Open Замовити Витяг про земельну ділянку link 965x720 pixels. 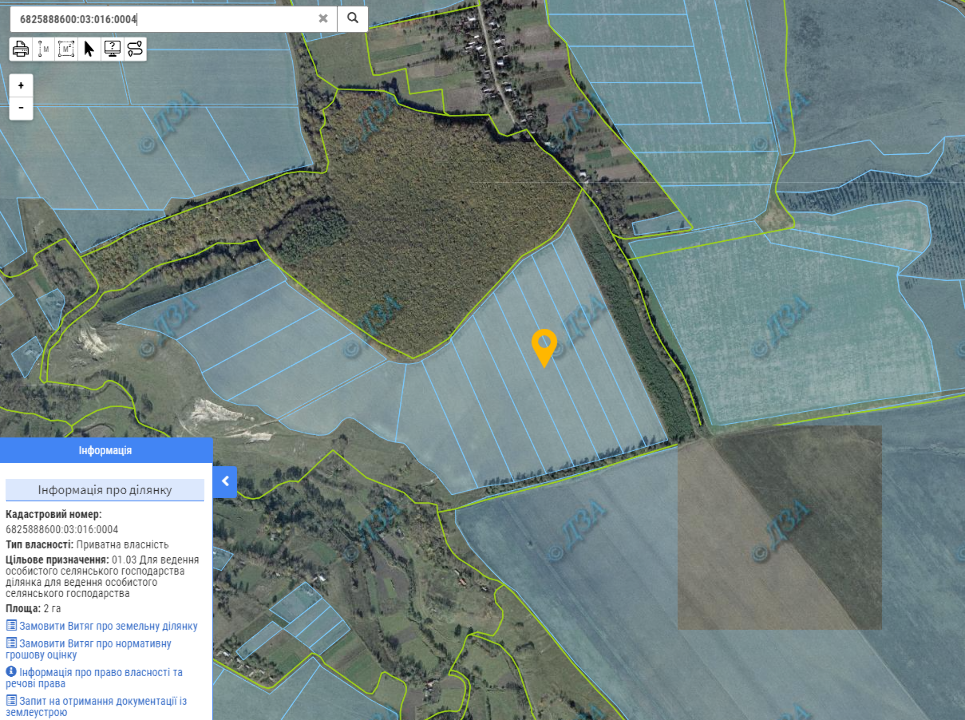coord(108,626)
